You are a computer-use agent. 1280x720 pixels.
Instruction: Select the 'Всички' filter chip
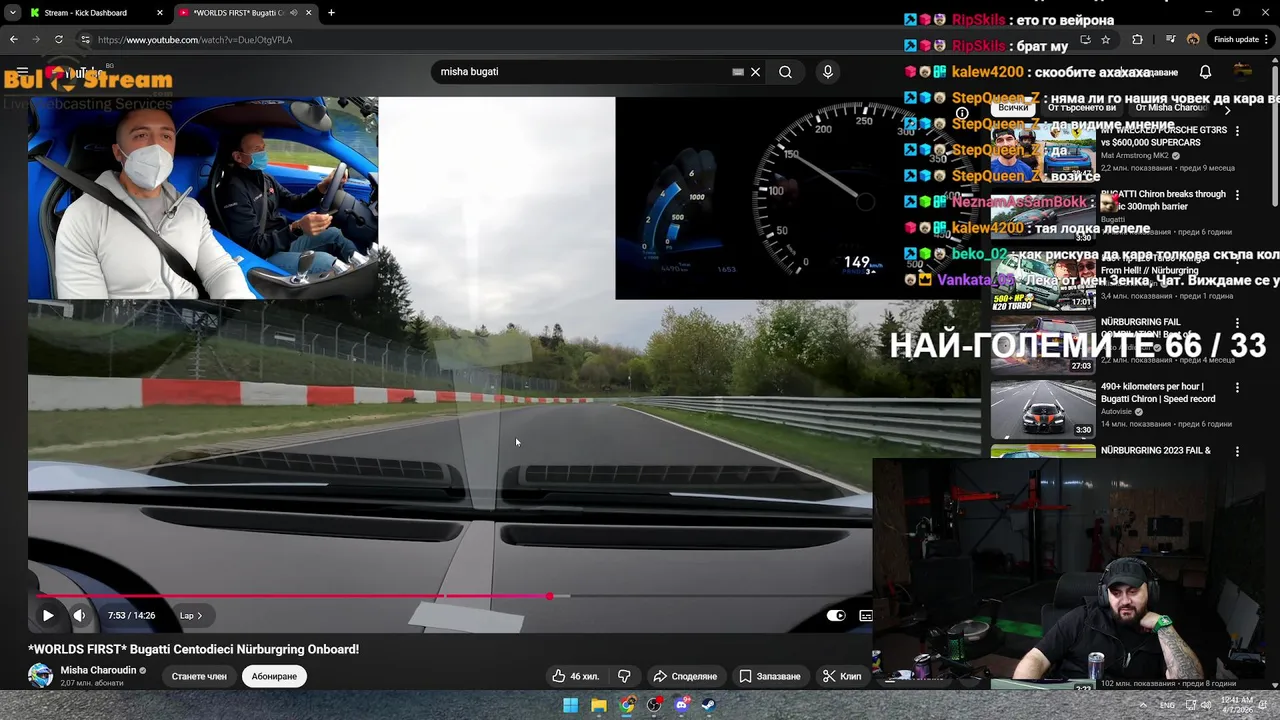pyautogui.click(x=1013, y=108)
